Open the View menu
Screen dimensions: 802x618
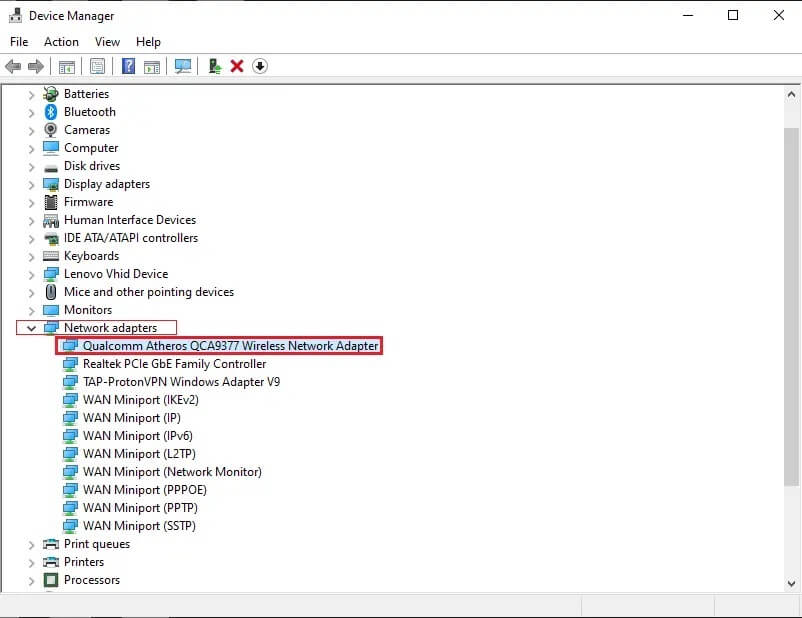[x=107, y=42]
